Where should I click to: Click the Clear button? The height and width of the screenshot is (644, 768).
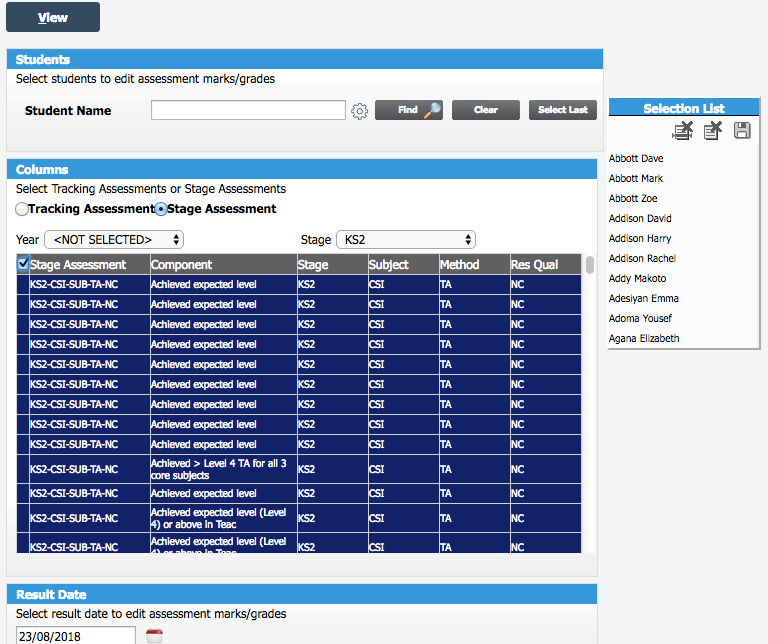(486, 110)
